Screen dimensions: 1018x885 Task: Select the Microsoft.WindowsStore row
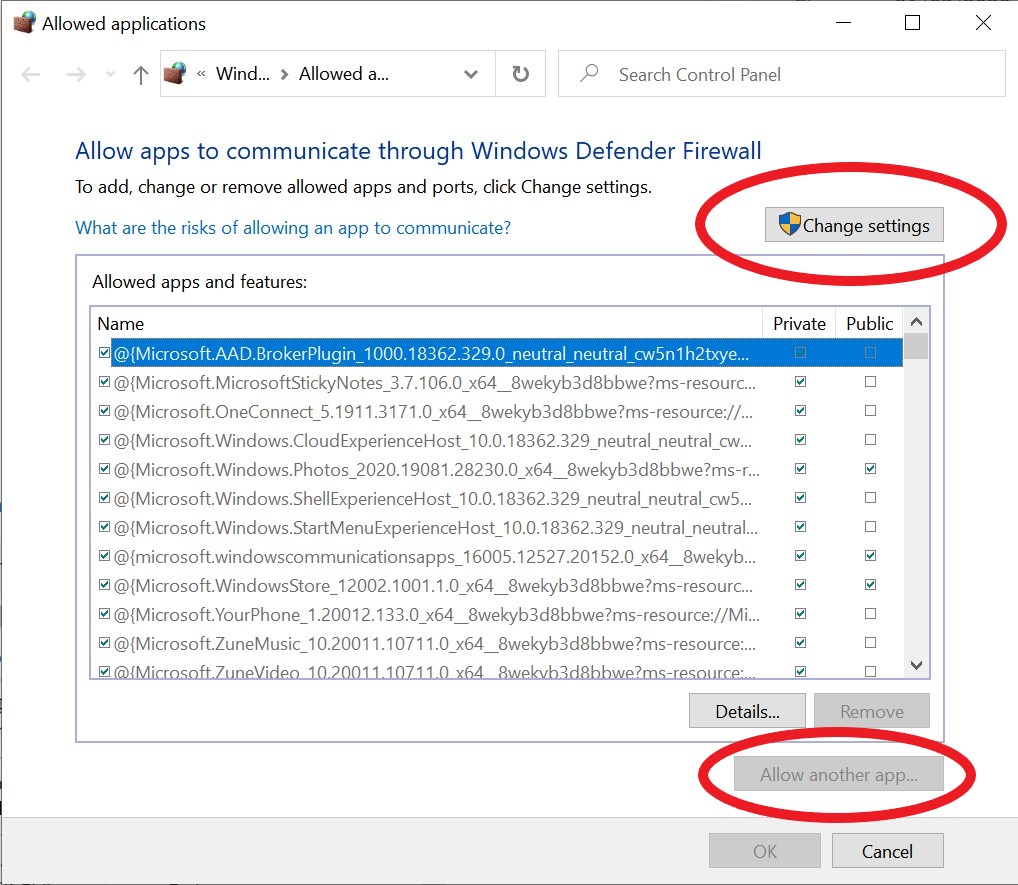coord(497,585)
